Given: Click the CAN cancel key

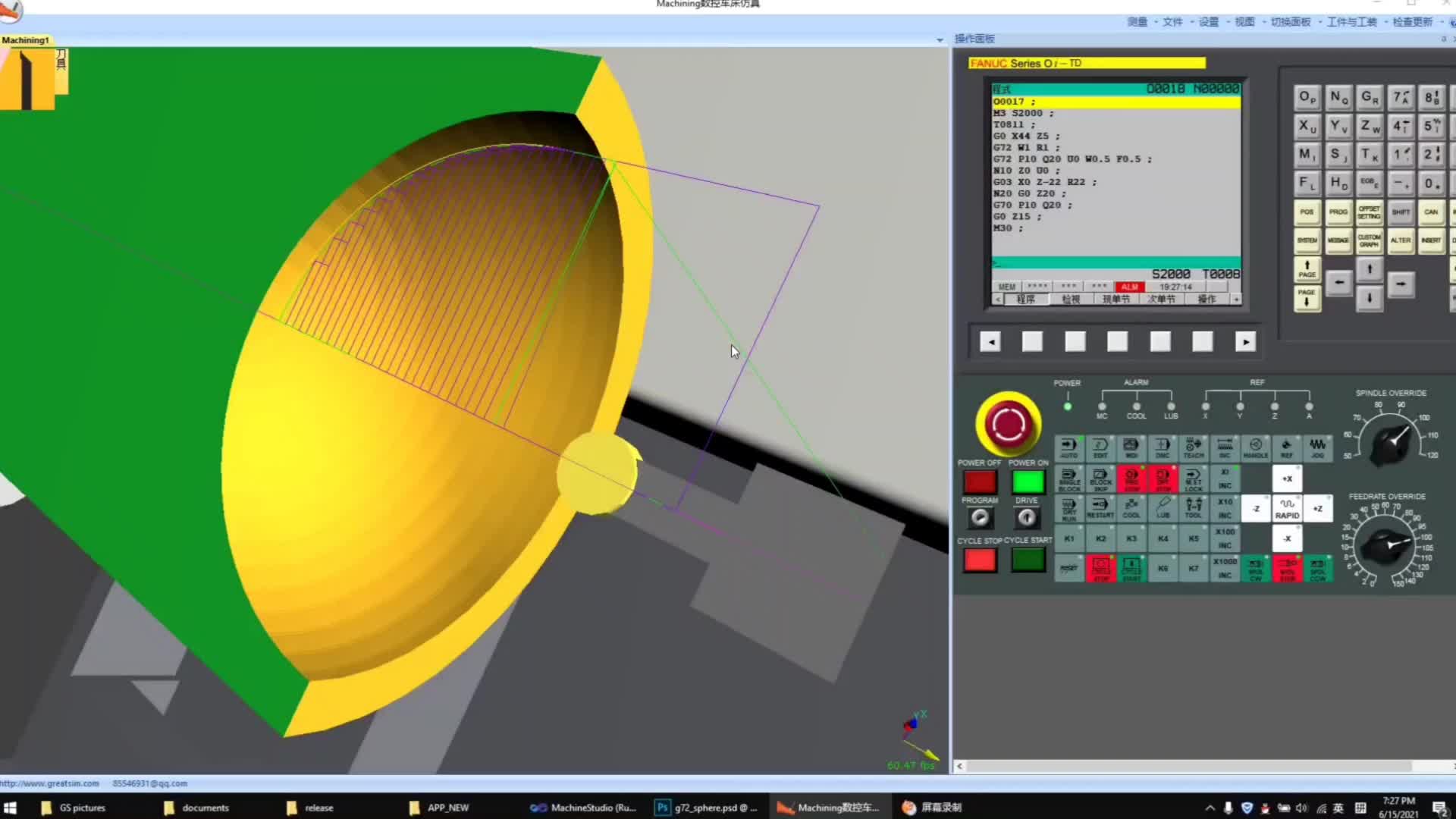Looking at the screenshot, I should [x=1431, y=212].
